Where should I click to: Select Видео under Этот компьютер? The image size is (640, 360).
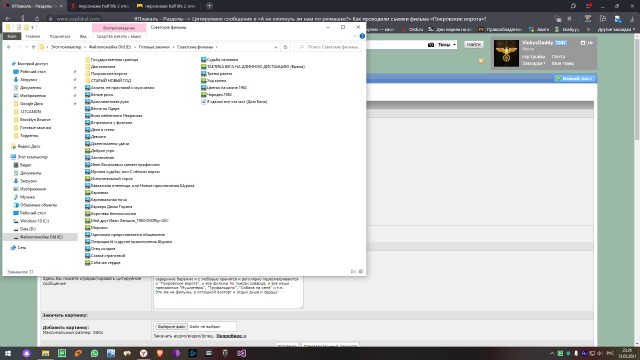(25, 165)
